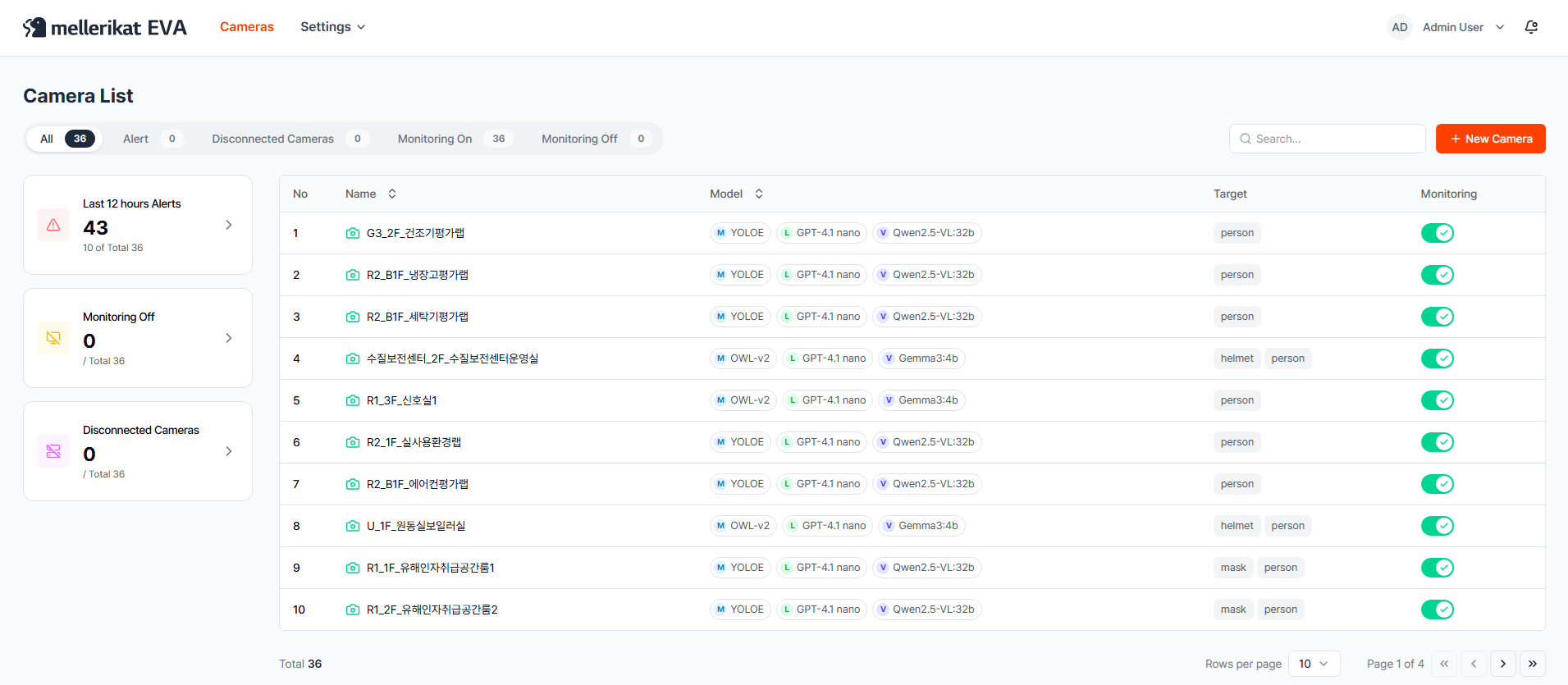Toggle monitoring for R1_1F_유해인자취급공간룸1

point(1438,568)
